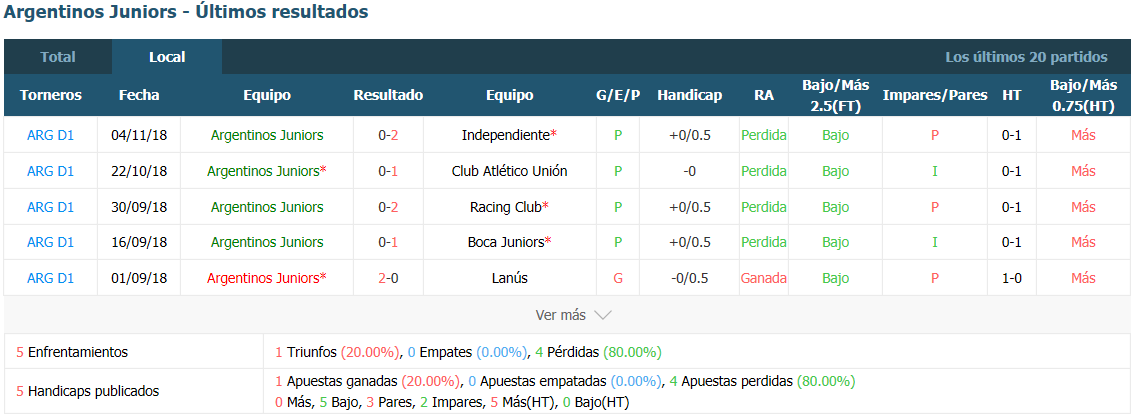The image size is (1134, 416).
Task: Select the Local tab
Action: (x=167, y=57)
